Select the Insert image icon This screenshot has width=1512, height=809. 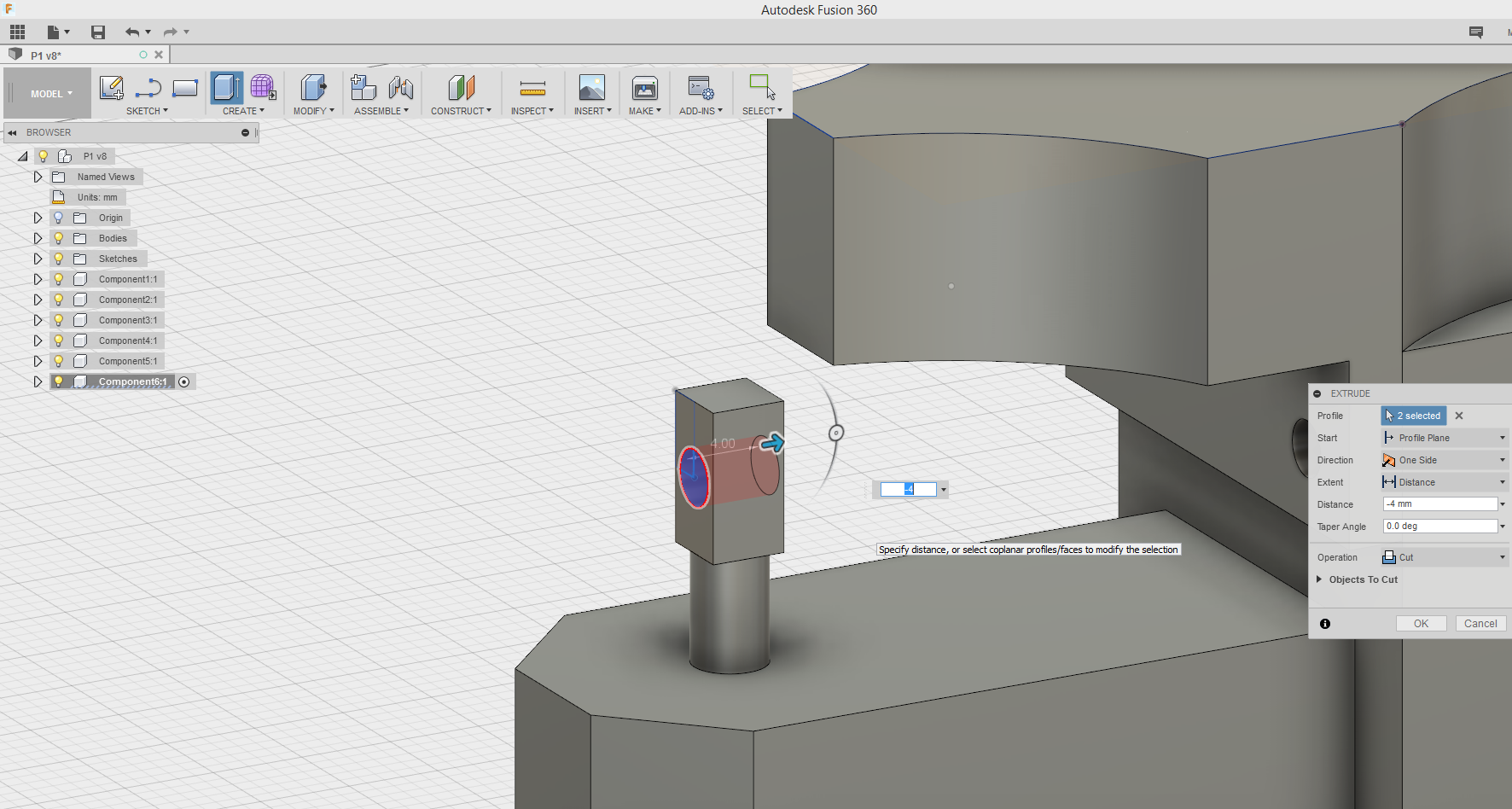point(592,87)
